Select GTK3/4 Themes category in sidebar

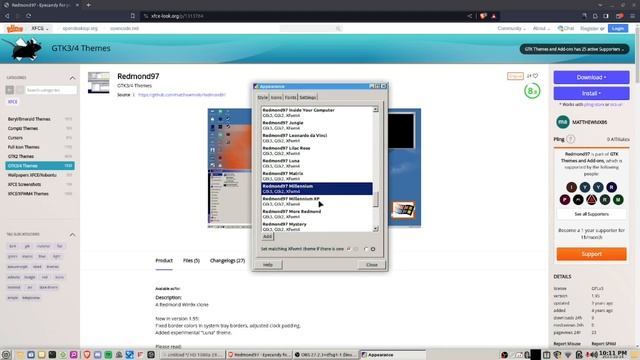coord(40,166)
